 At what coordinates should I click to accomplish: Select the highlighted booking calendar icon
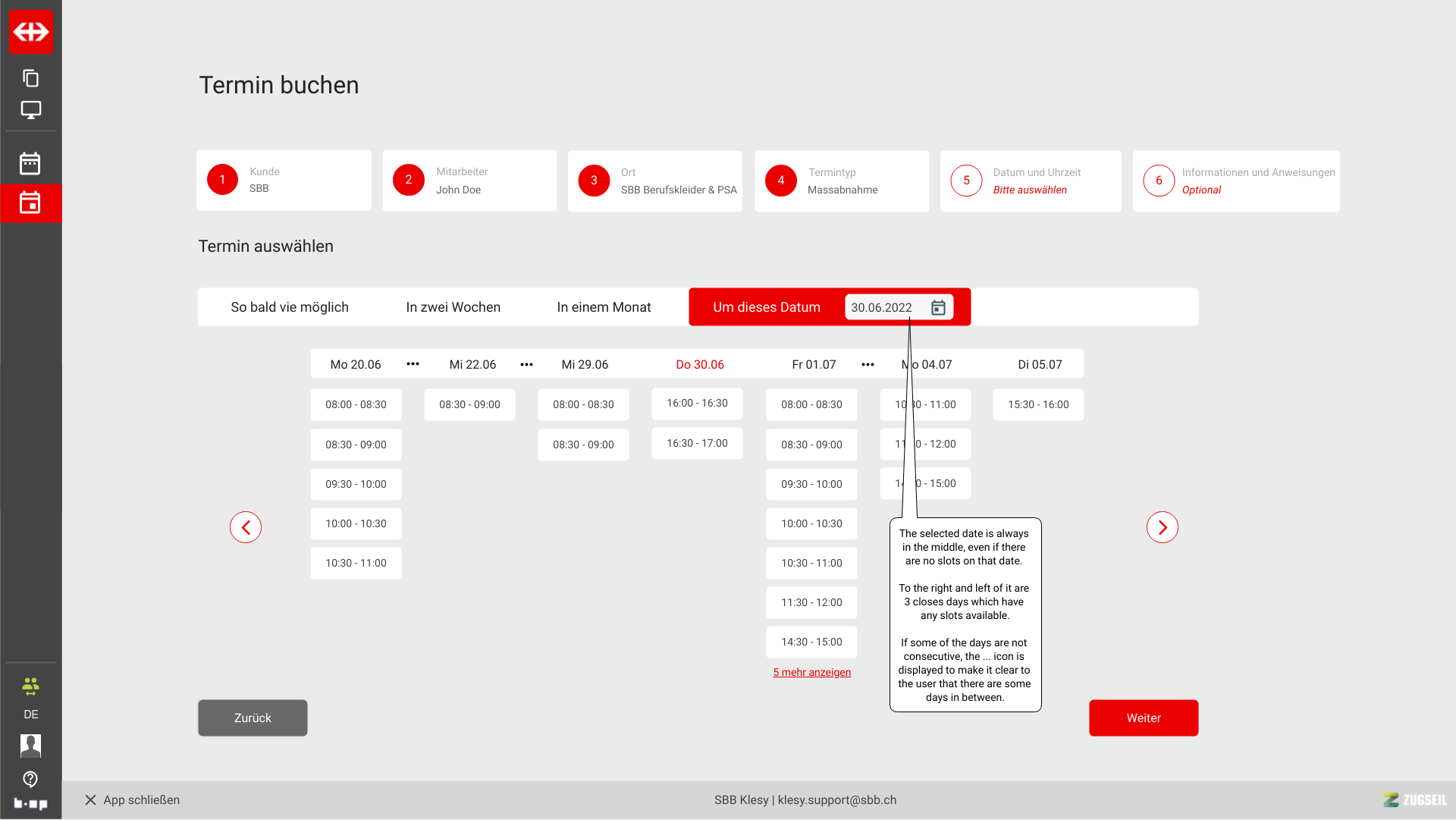pyautogui.click(x=30, y=203)
